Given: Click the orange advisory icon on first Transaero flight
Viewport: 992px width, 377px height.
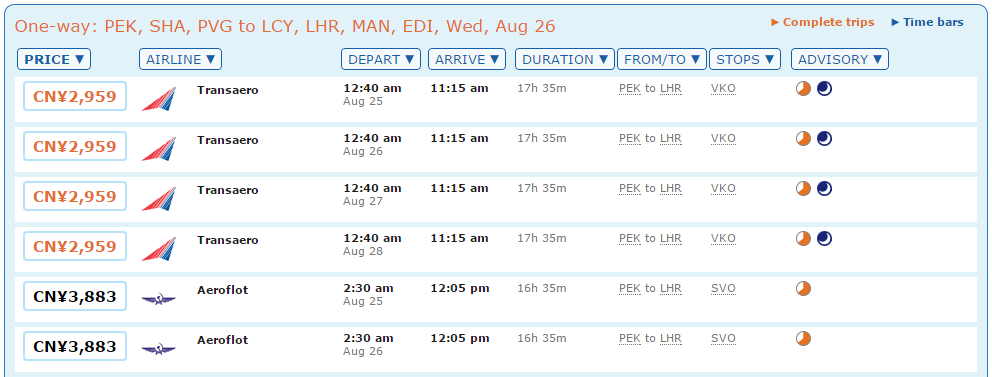Looking at the screenshot, I should tap(803, 89).
